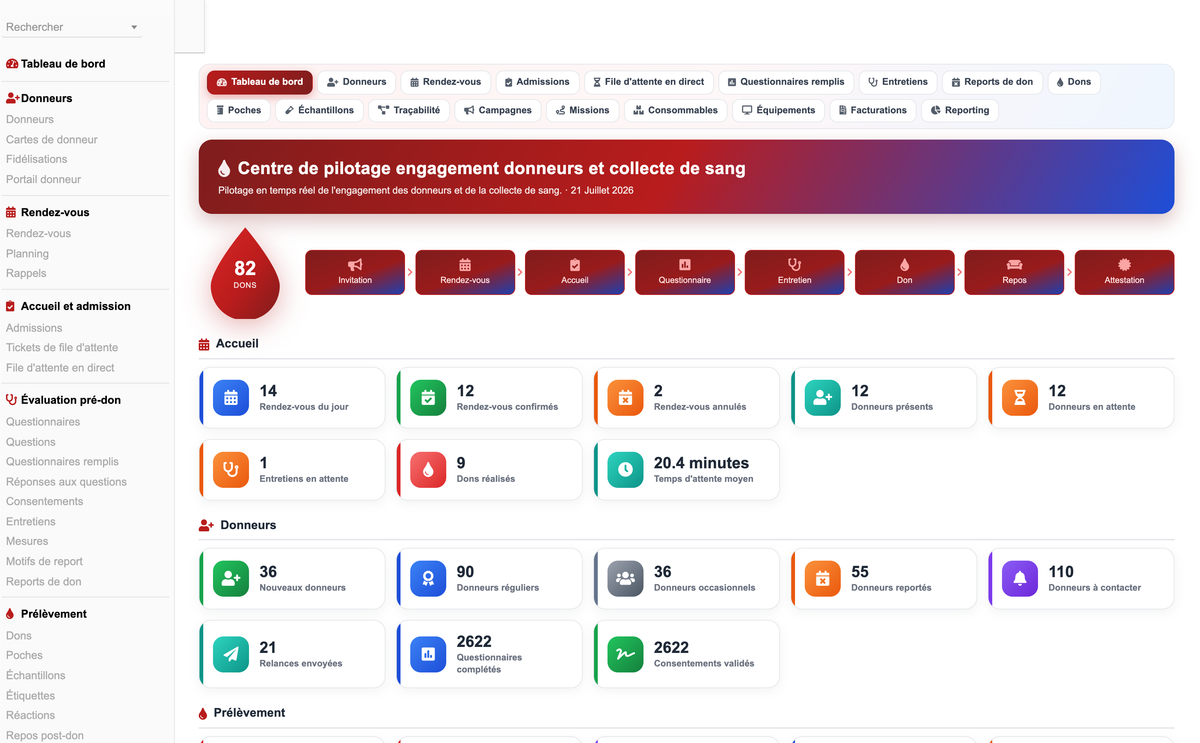Open the Consommables tab
The image size is (1200, 743).
coord(676,110)
